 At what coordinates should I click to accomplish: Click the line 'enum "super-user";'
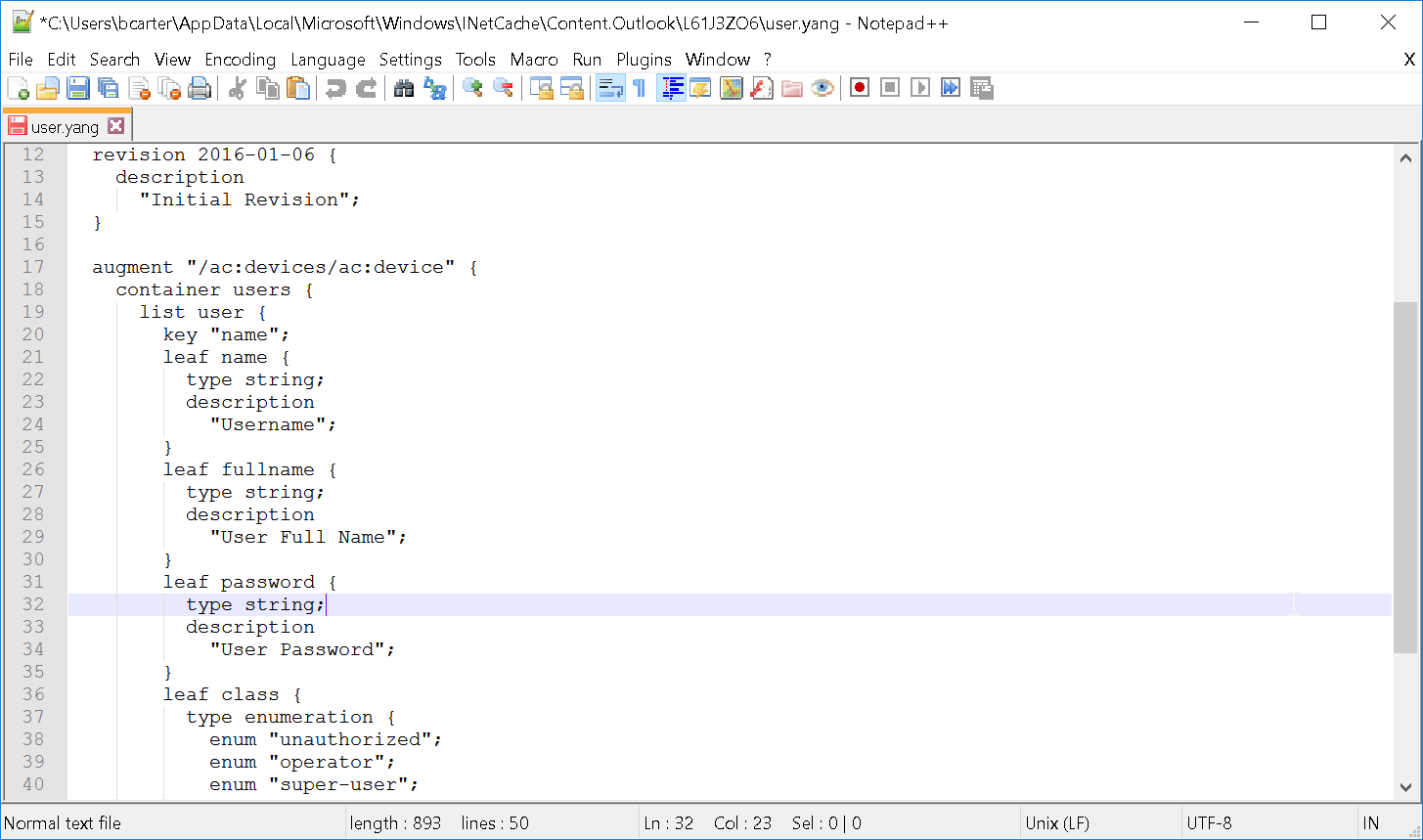click(314, 784)
